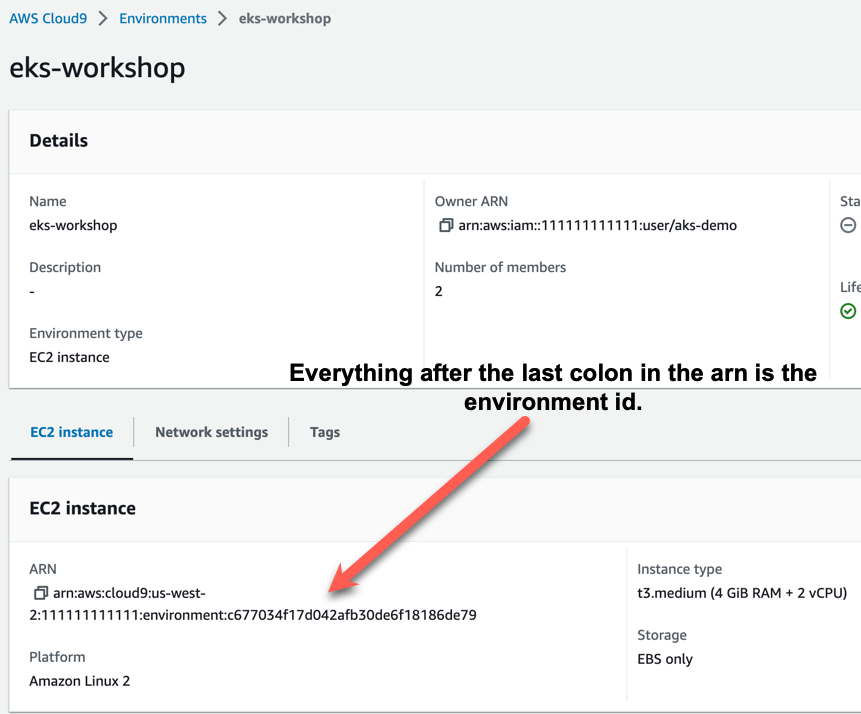Click the eks-workshop page heading

(x=97, y=68)
